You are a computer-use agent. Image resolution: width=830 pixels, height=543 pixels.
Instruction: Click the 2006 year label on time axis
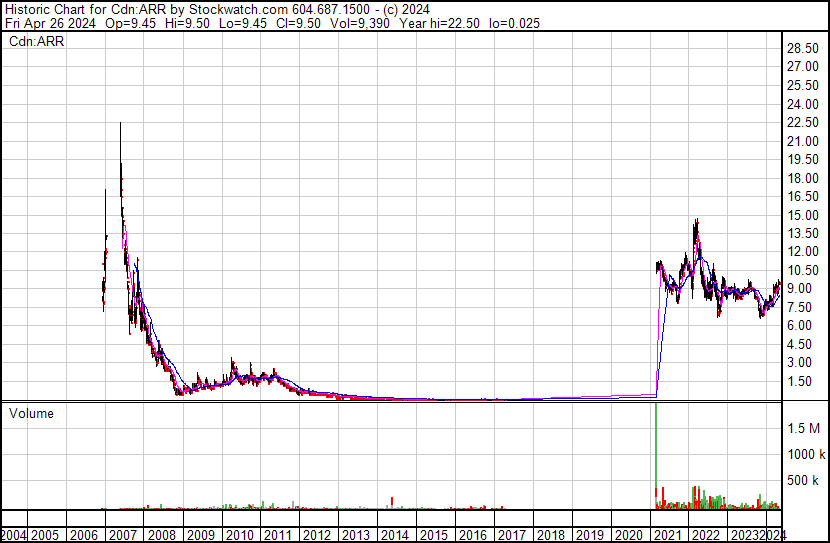(84, 535)
